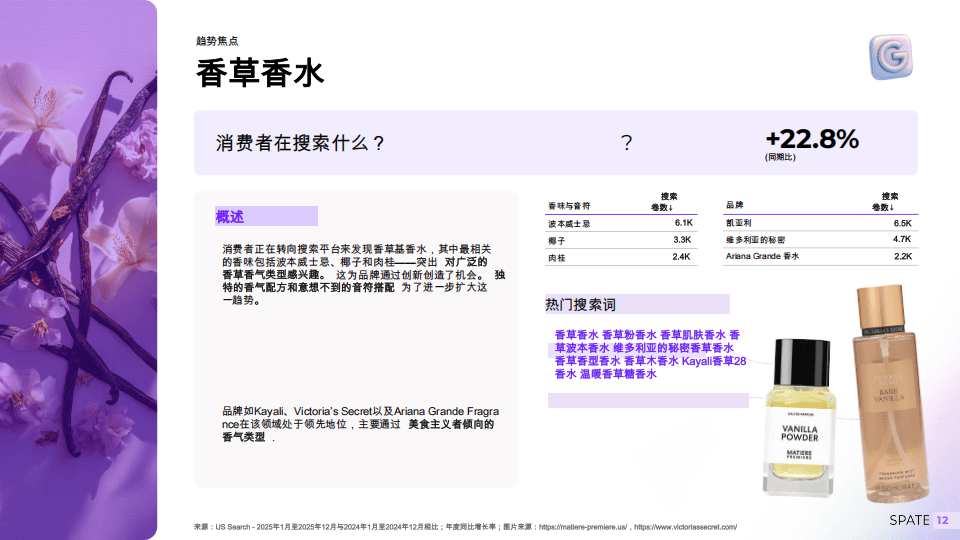This screenshot has height=540, width=960.
Task: Click the 概述 section heading
Action: click(x=230, y=216)
